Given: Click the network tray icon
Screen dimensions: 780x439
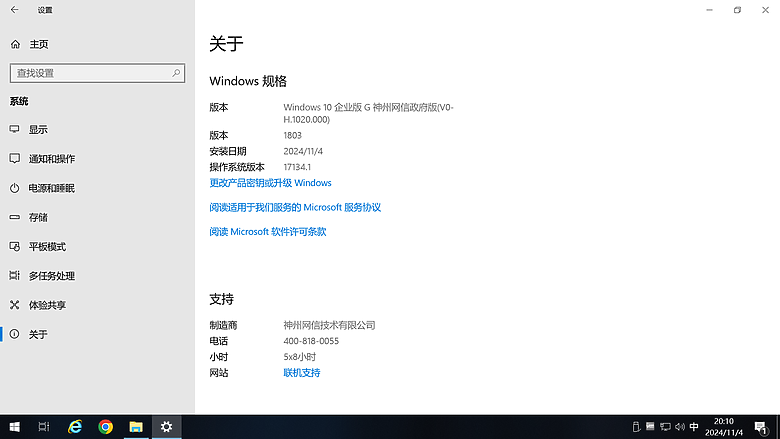Looking at the screenshot, I should point(665,427).
